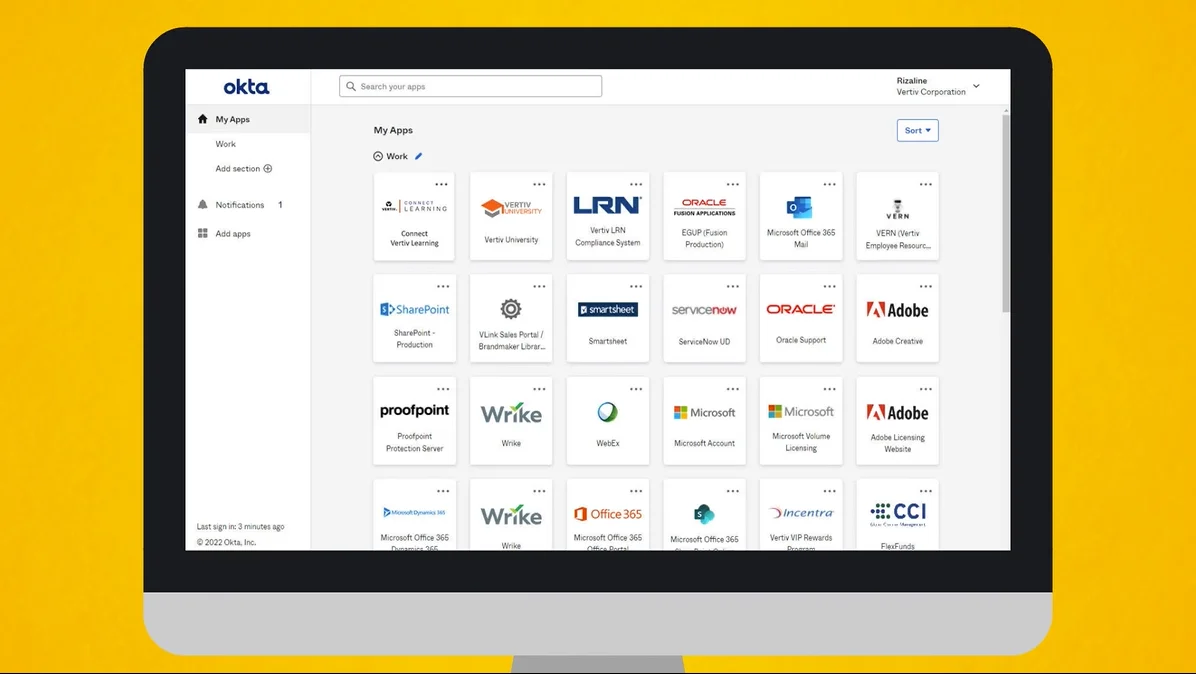Open the Sort dropdown

tap(918, 130)
